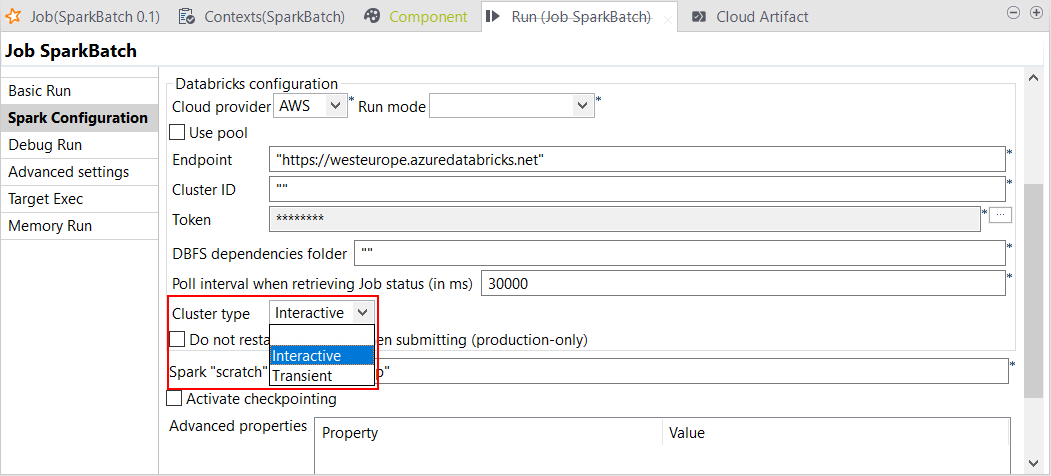1051x476 pixels.
Task: Enable the Use pool checkbox
Action: click(x=177, y=133)
